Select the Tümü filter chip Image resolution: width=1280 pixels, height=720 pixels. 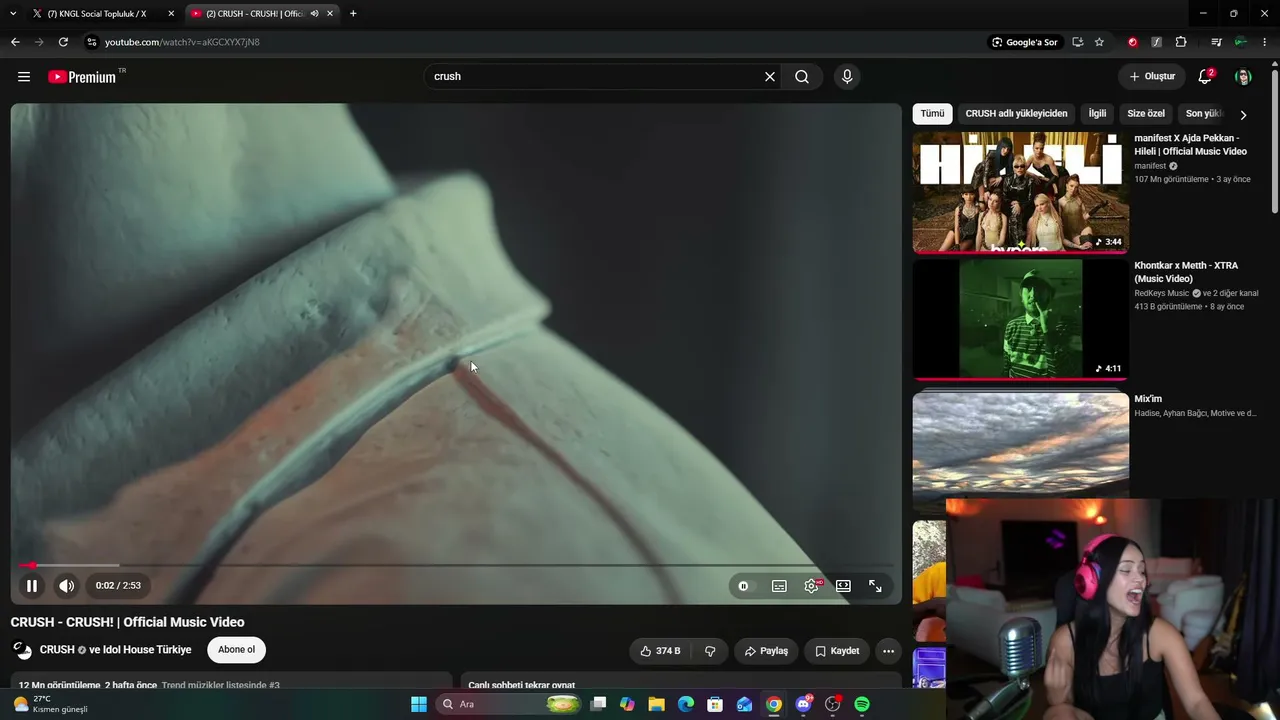coord(932,114)
